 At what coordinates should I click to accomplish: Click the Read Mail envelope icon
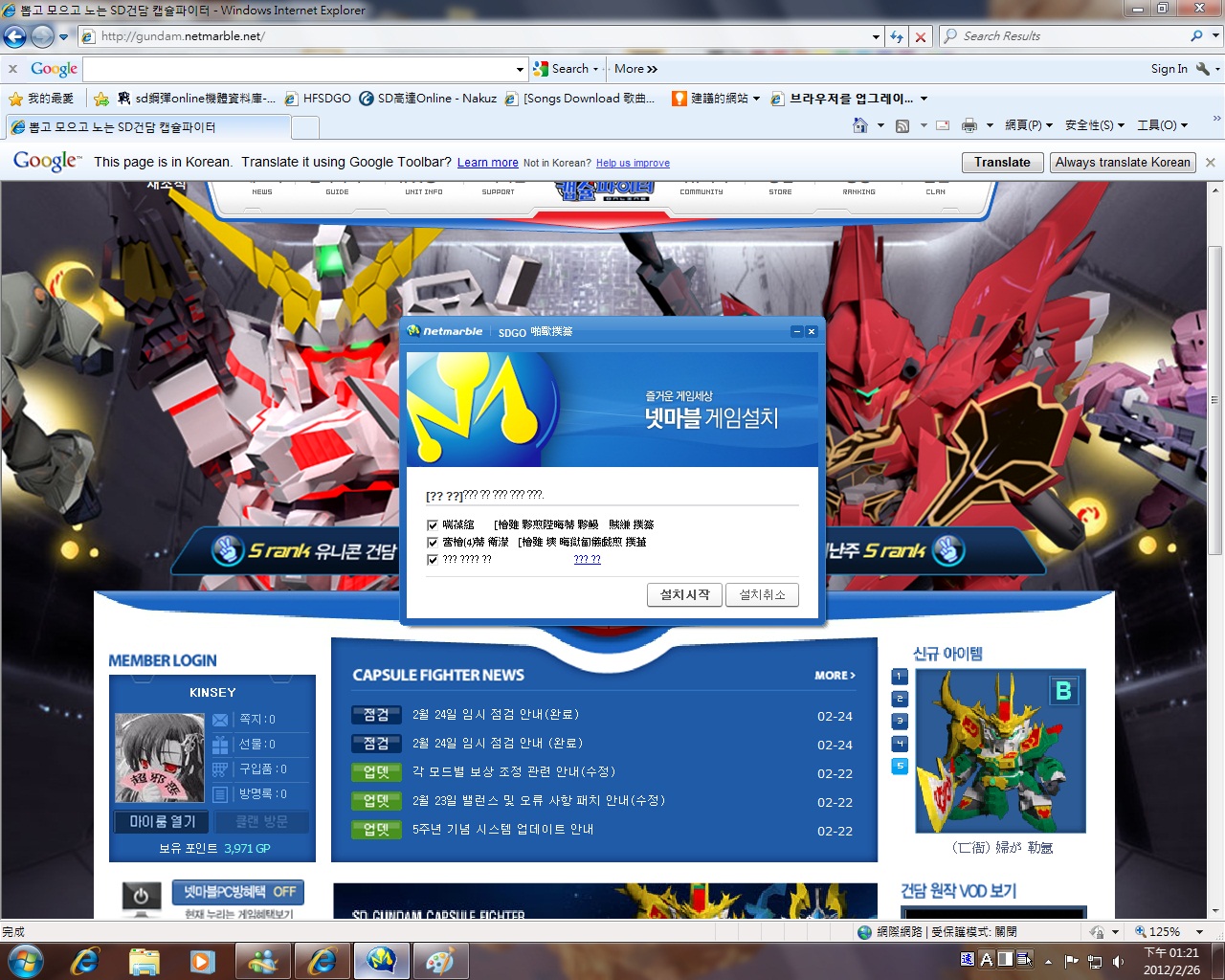pyautogui.click(x=943, y=125)
